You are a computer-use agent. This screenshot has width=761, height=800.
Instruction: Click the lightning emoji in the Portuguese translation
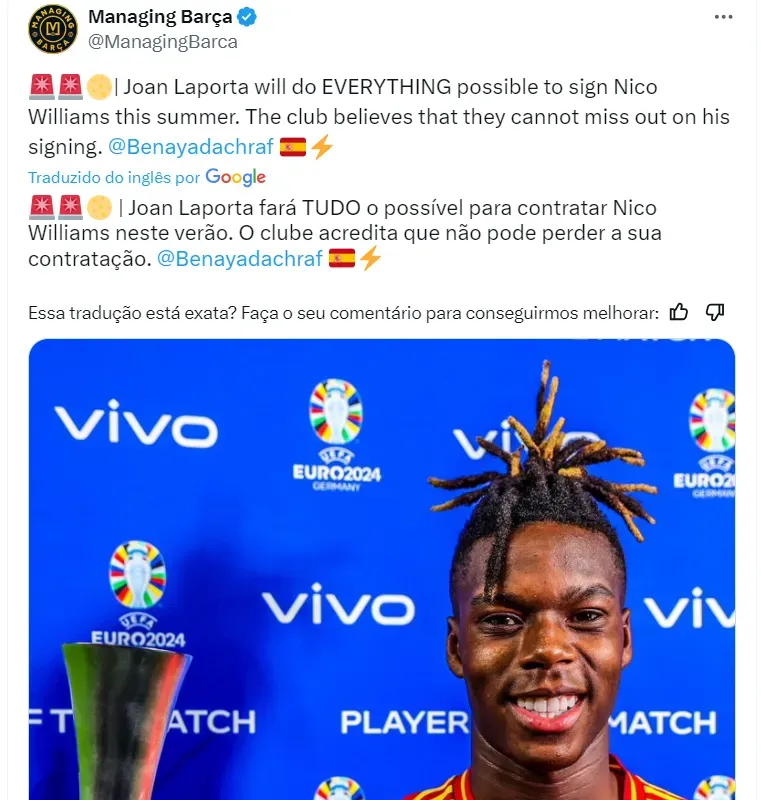(370, 258)
